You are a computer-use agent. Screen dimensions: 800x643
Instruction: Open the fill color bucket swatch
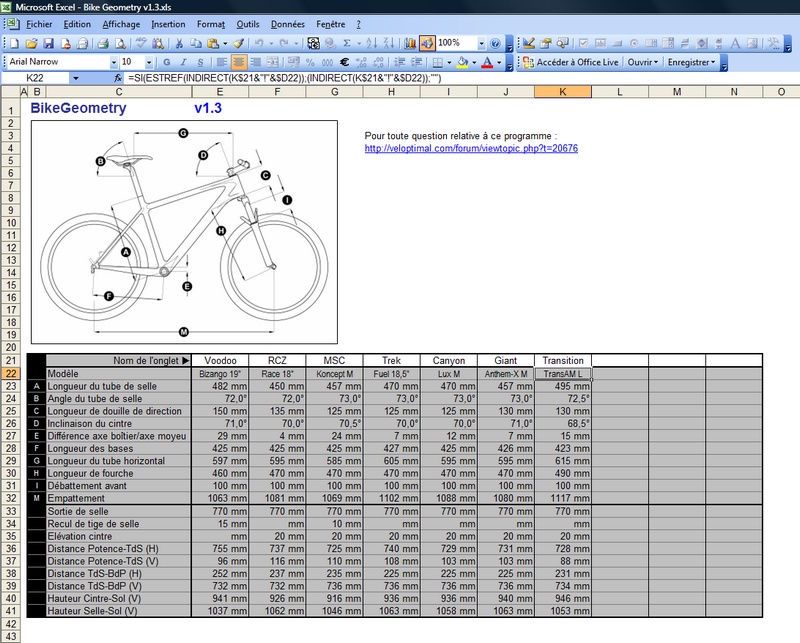click(x=463, y=62)
